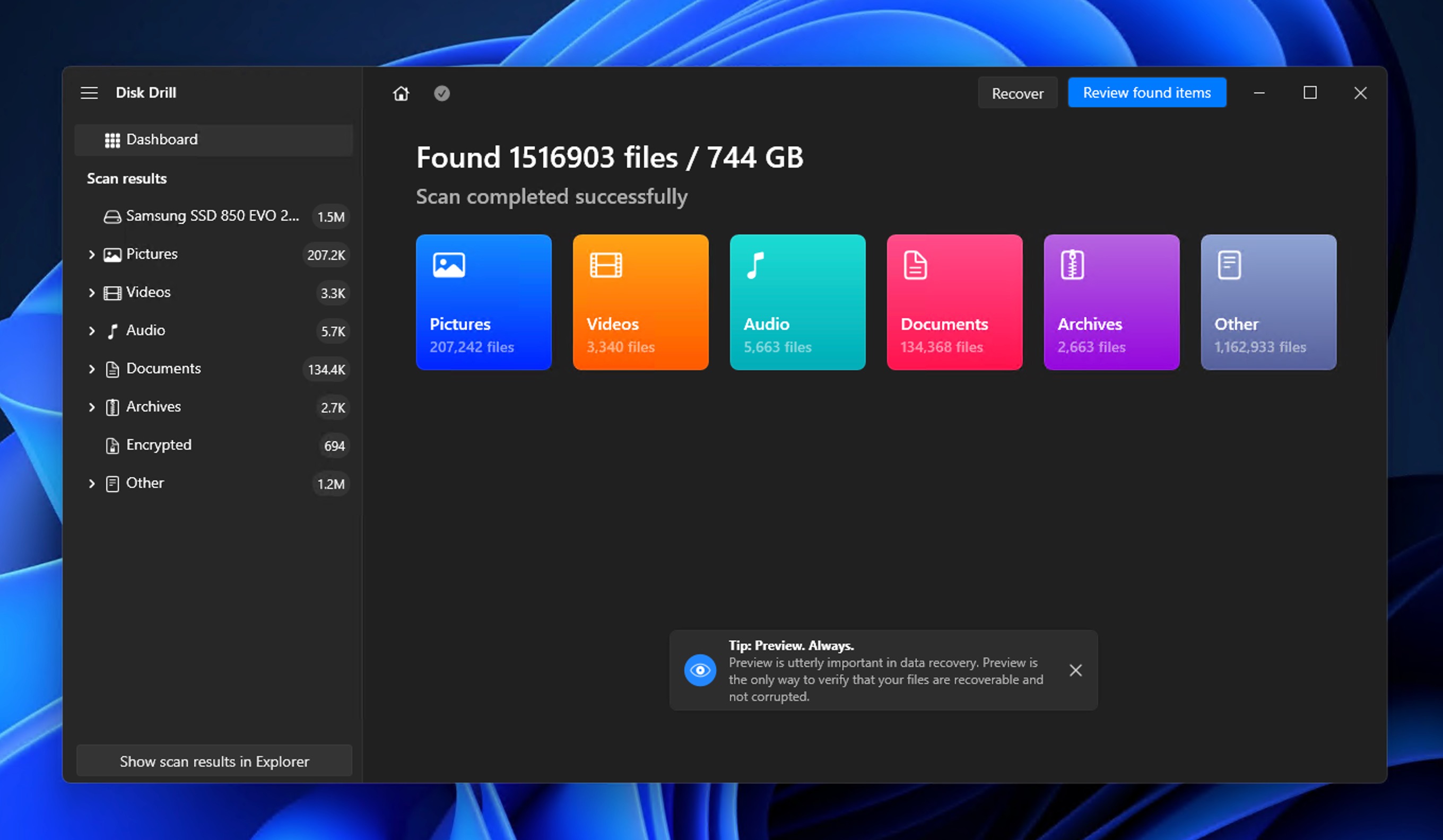This screenshot has width=1443, height=840.
Task: Open the blue Pictures card with 207,242 files
Action: pyautogui.click(x=483, y=302)
